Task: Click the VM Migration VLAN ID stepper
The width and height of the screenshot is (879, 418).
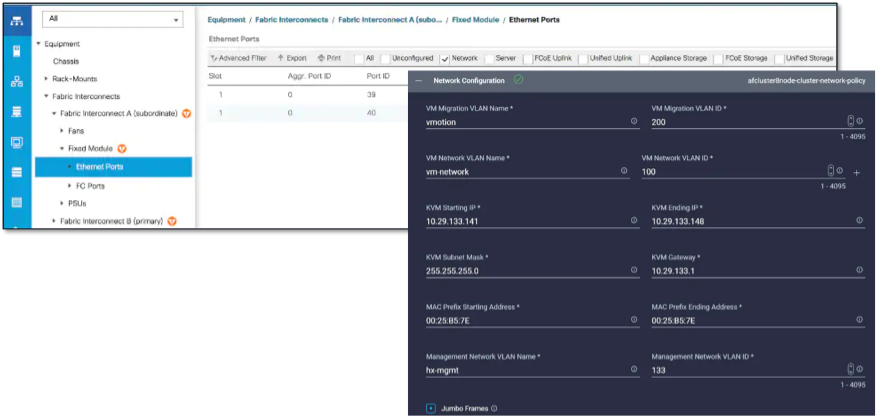Action: click(x=850, y=121)
